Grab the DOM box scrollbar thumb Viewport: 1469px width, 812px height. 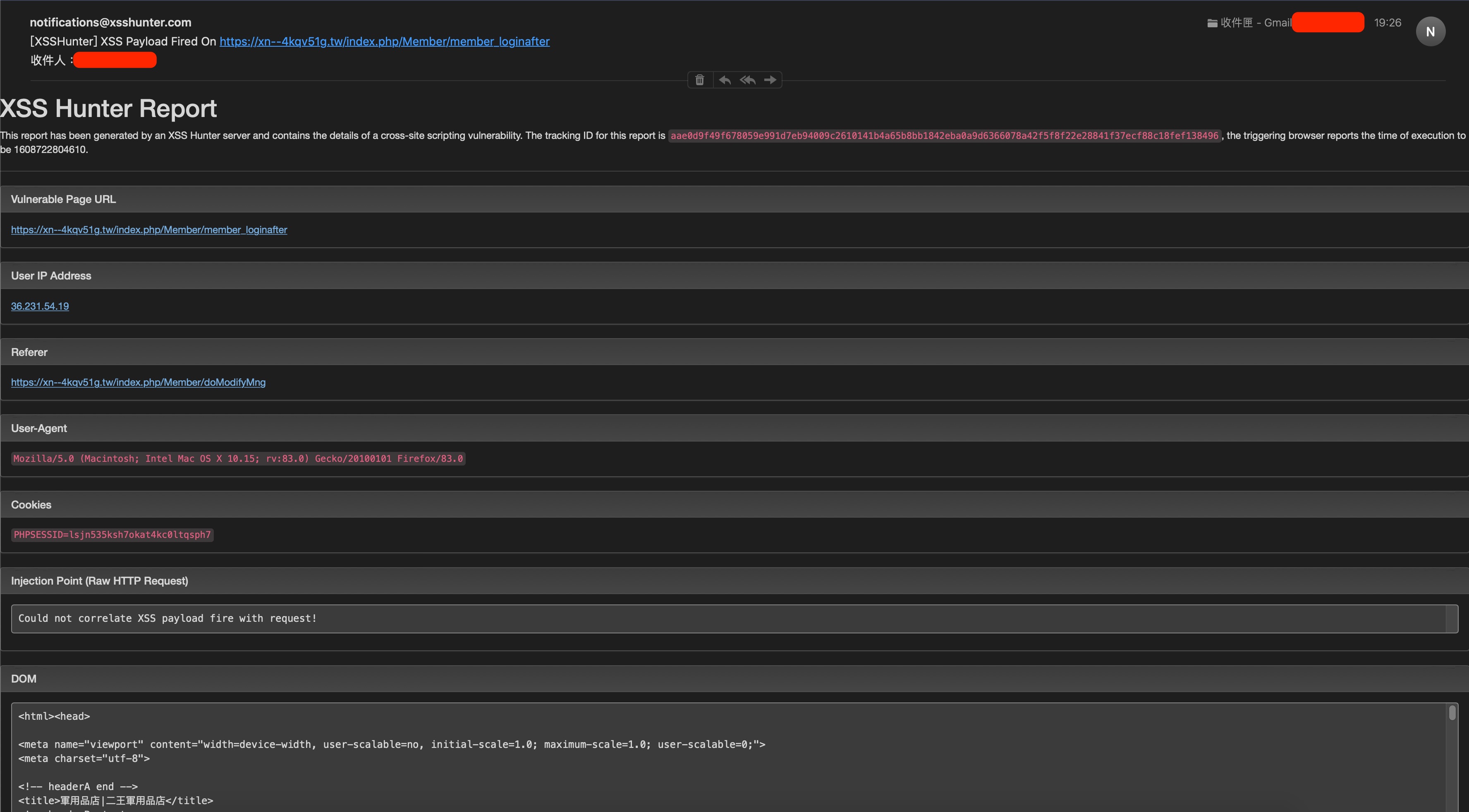point(1452,713)
